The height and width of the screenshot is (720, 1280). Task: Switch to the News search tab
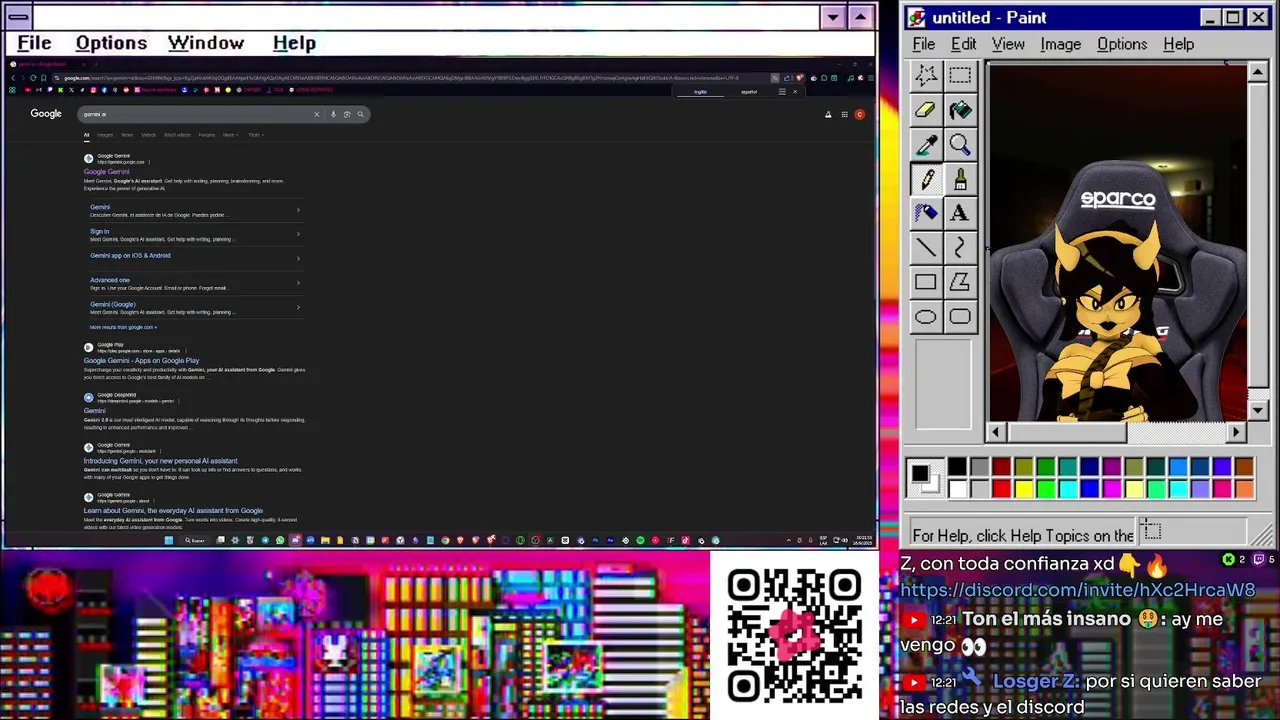[x=127, y=135]
